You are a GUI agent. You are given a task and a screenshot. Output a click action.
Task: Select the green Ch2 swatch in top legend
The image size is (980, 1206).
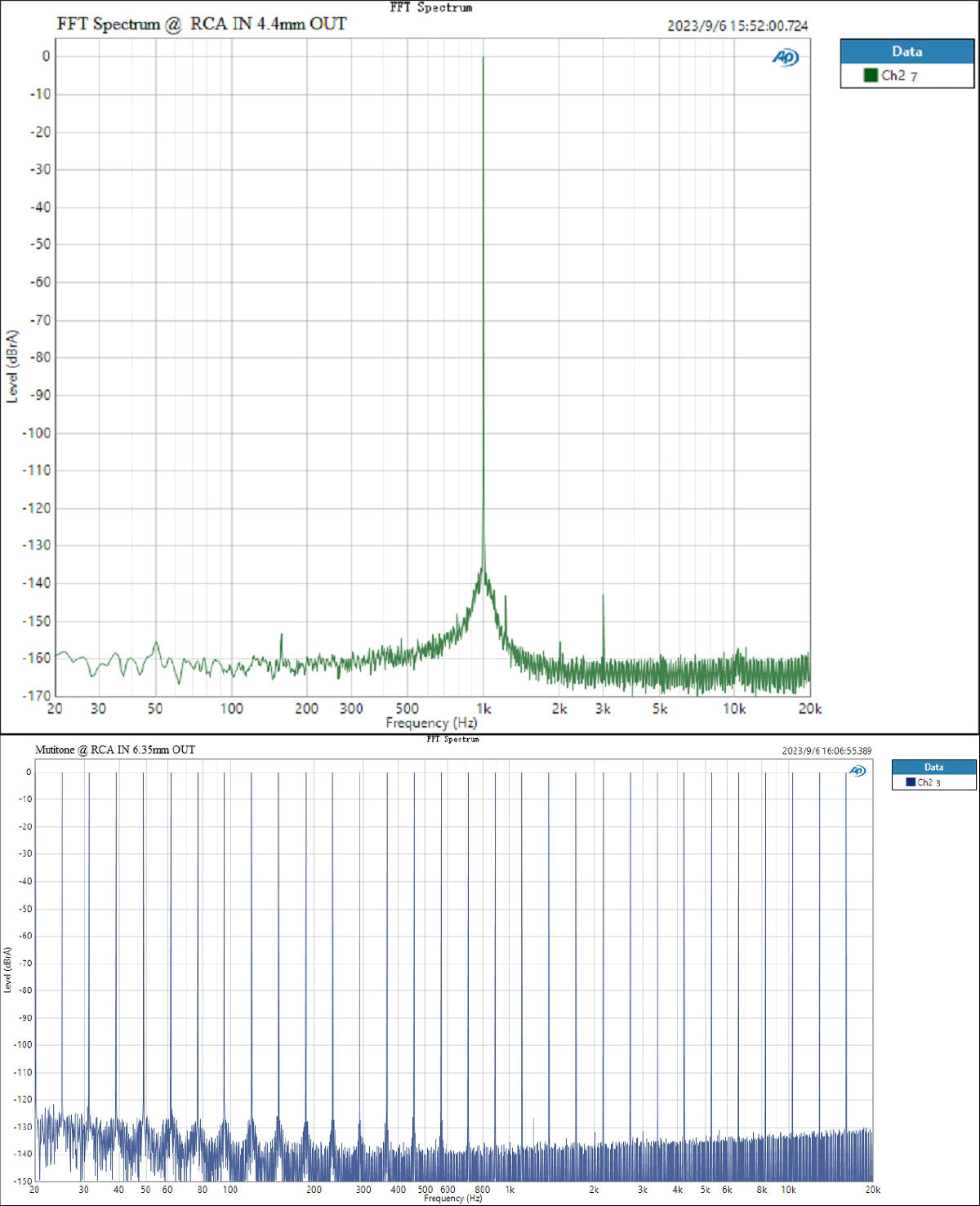871,75
